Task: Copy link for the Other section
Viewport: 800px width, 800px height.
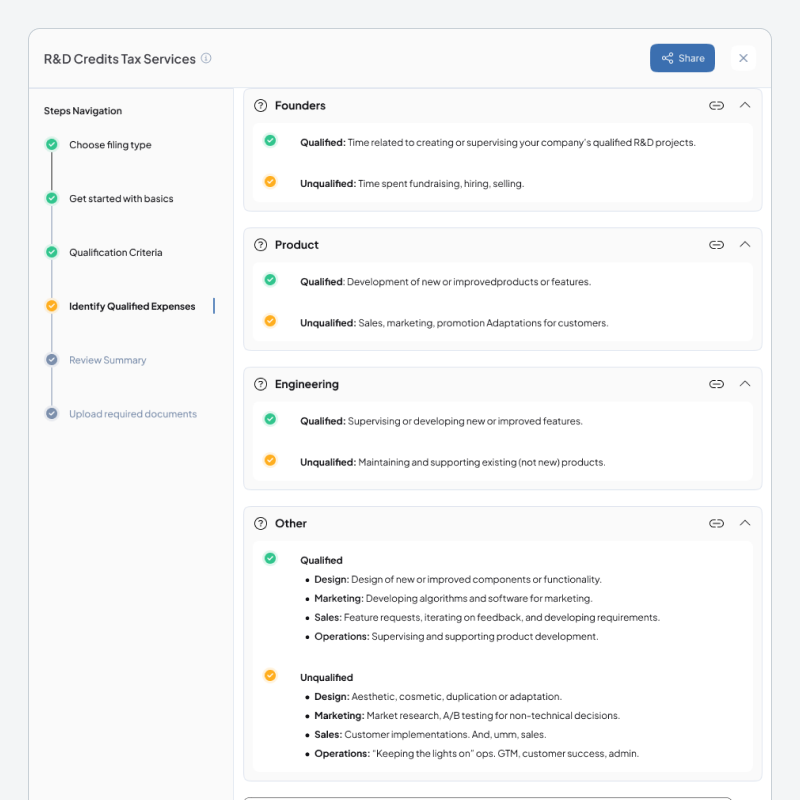Action: point(716,523)
